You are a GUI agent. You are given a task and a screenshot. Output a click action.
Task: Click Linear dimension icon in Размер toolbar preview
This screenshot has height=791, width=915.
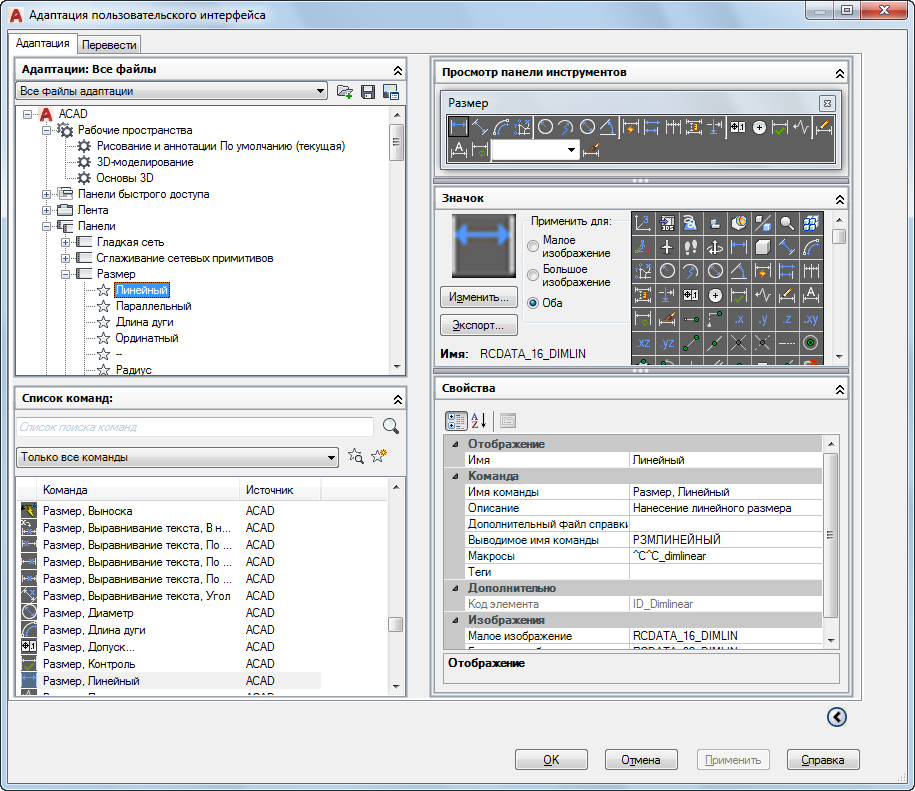pos(459,126)
